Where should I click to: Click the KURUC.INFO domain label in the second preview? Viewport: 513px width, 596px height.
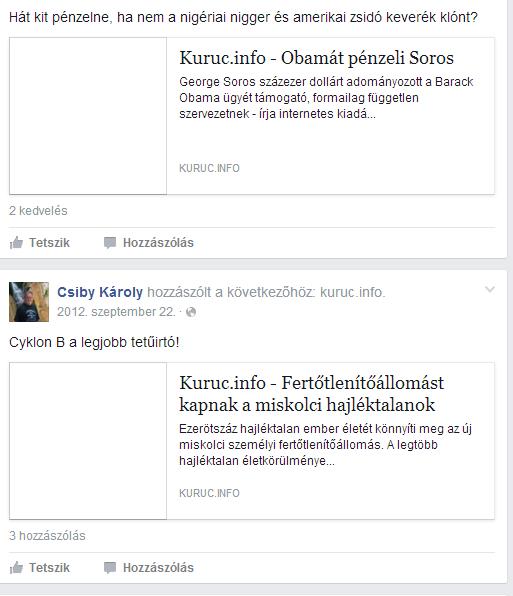point(209,493)
